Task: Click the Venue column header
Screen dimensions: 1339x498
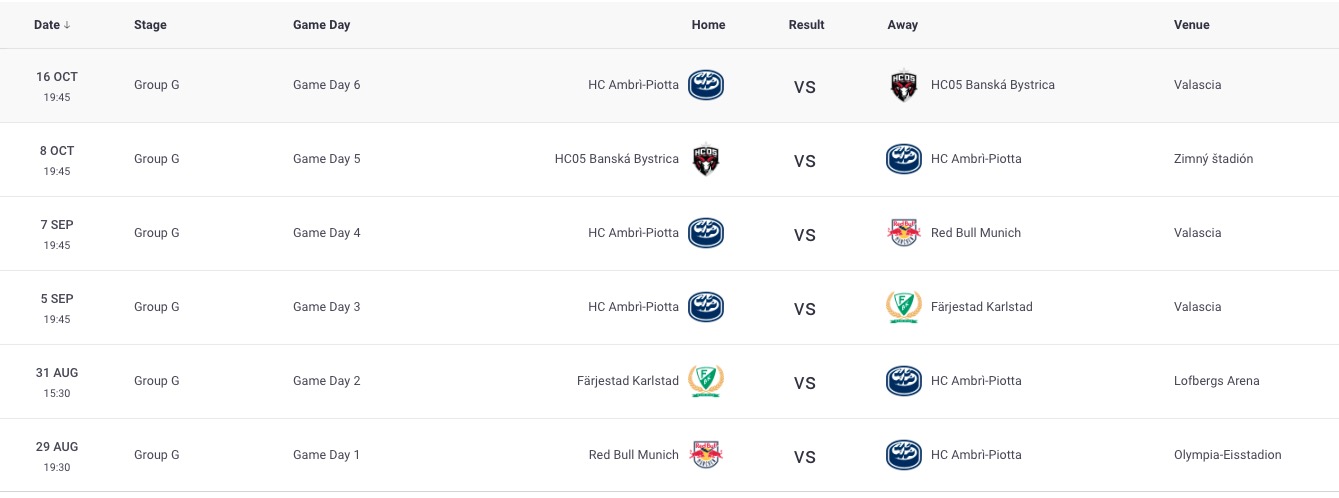Action: [1191, 25]
